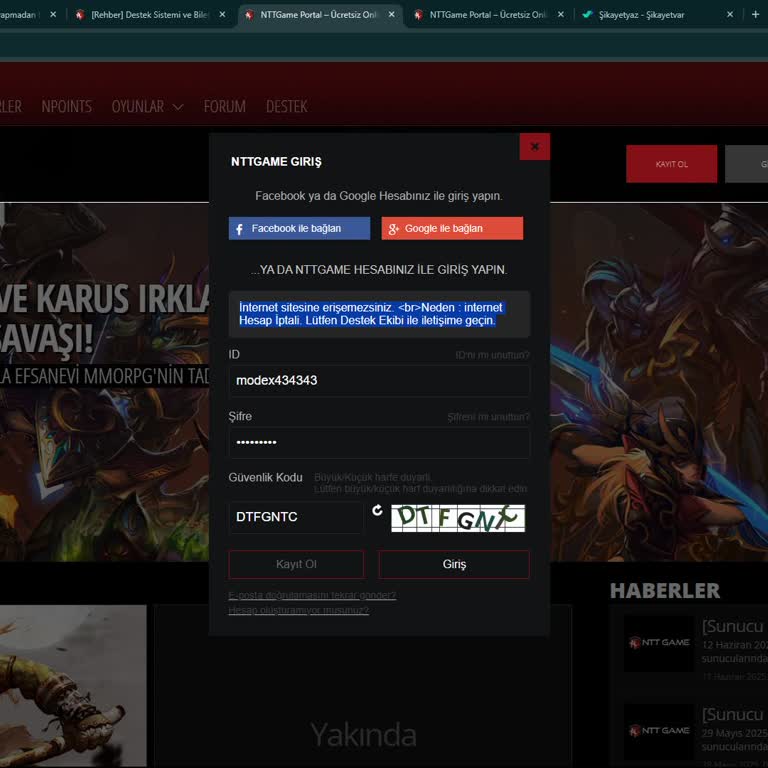Click the captcha image

click(458, 518)
